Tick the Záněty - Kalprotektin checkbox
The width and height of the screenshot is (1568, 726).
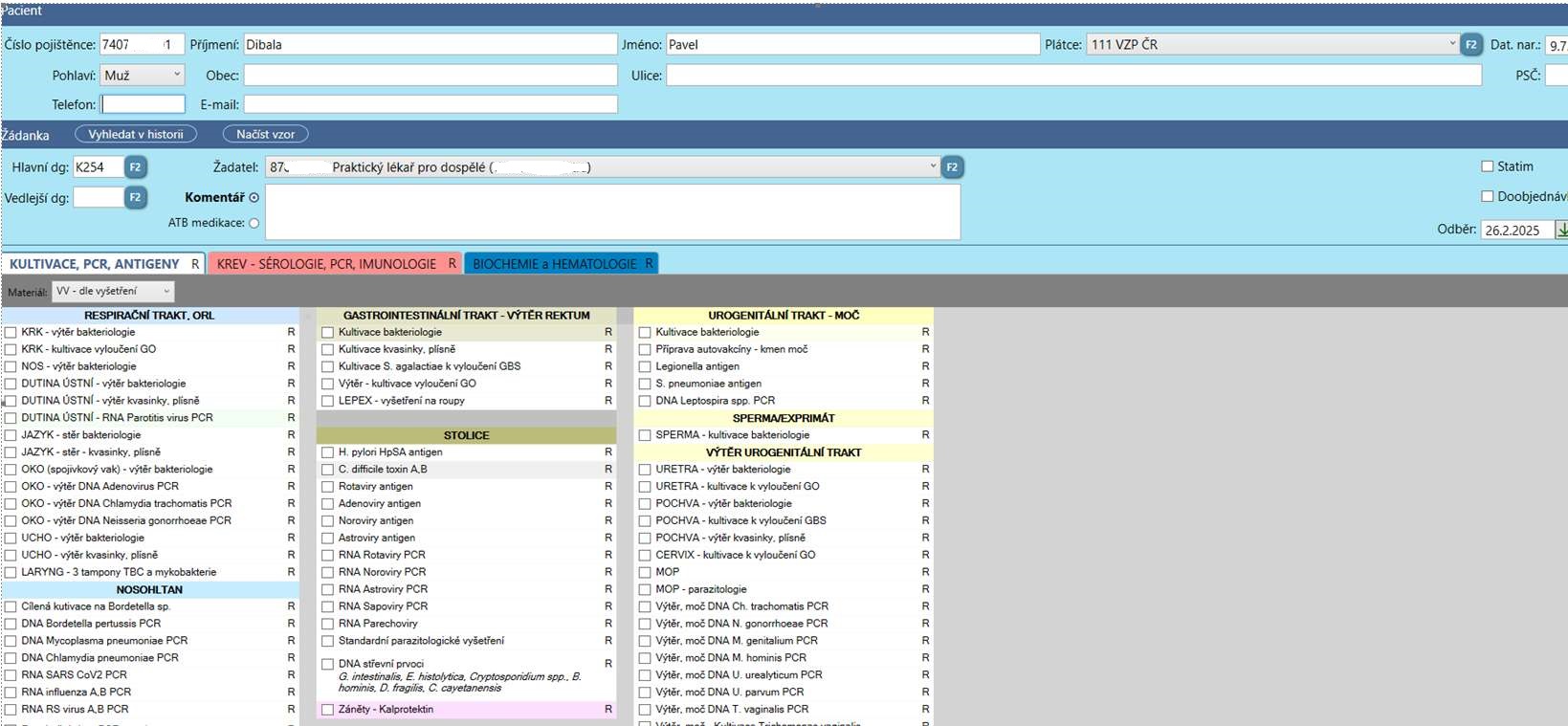(x=328, y=710)
